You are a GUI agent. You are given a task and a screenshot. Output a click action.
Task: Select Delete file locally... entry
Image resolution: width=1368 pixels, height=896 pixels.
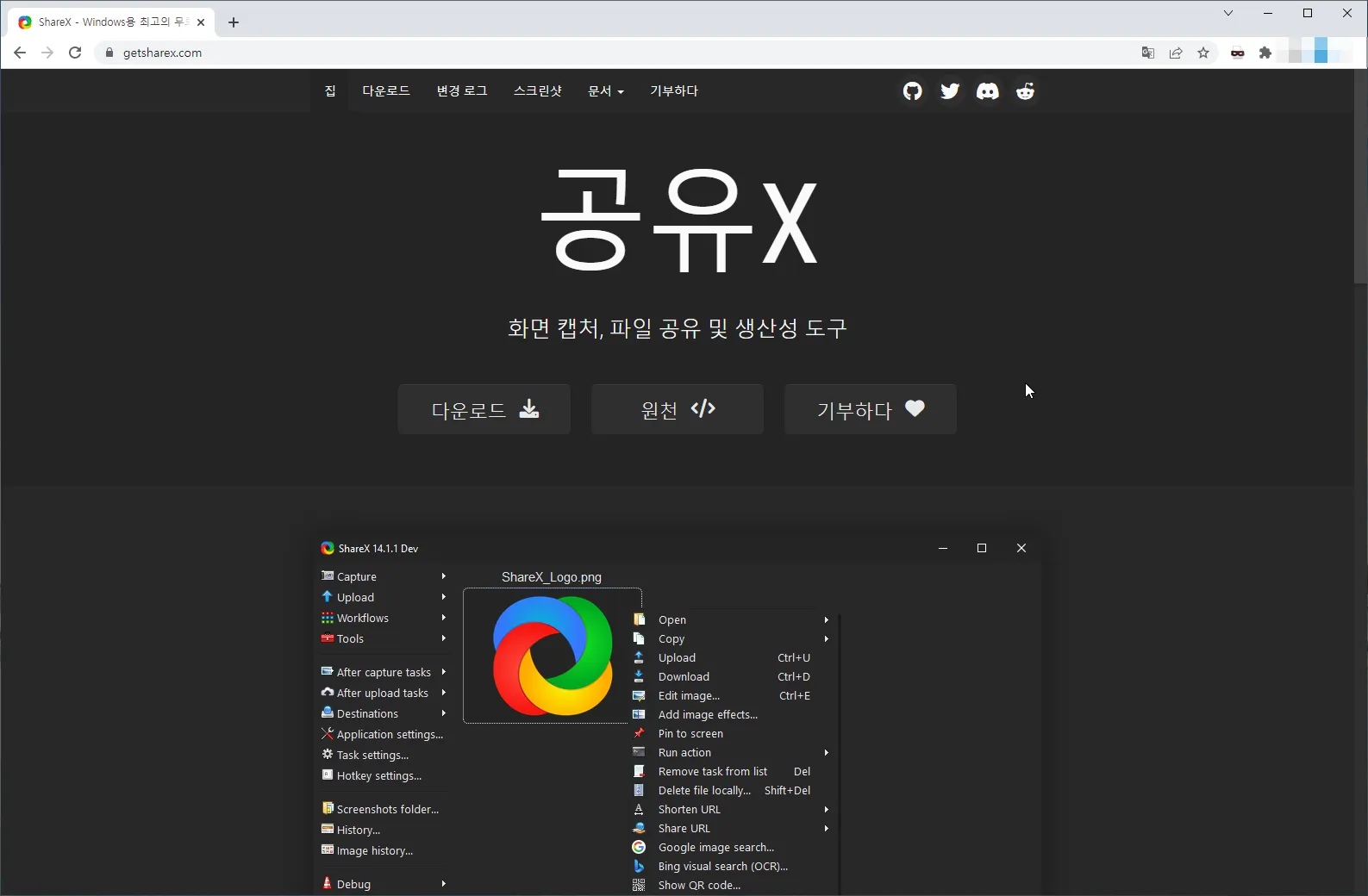[731, 790]
